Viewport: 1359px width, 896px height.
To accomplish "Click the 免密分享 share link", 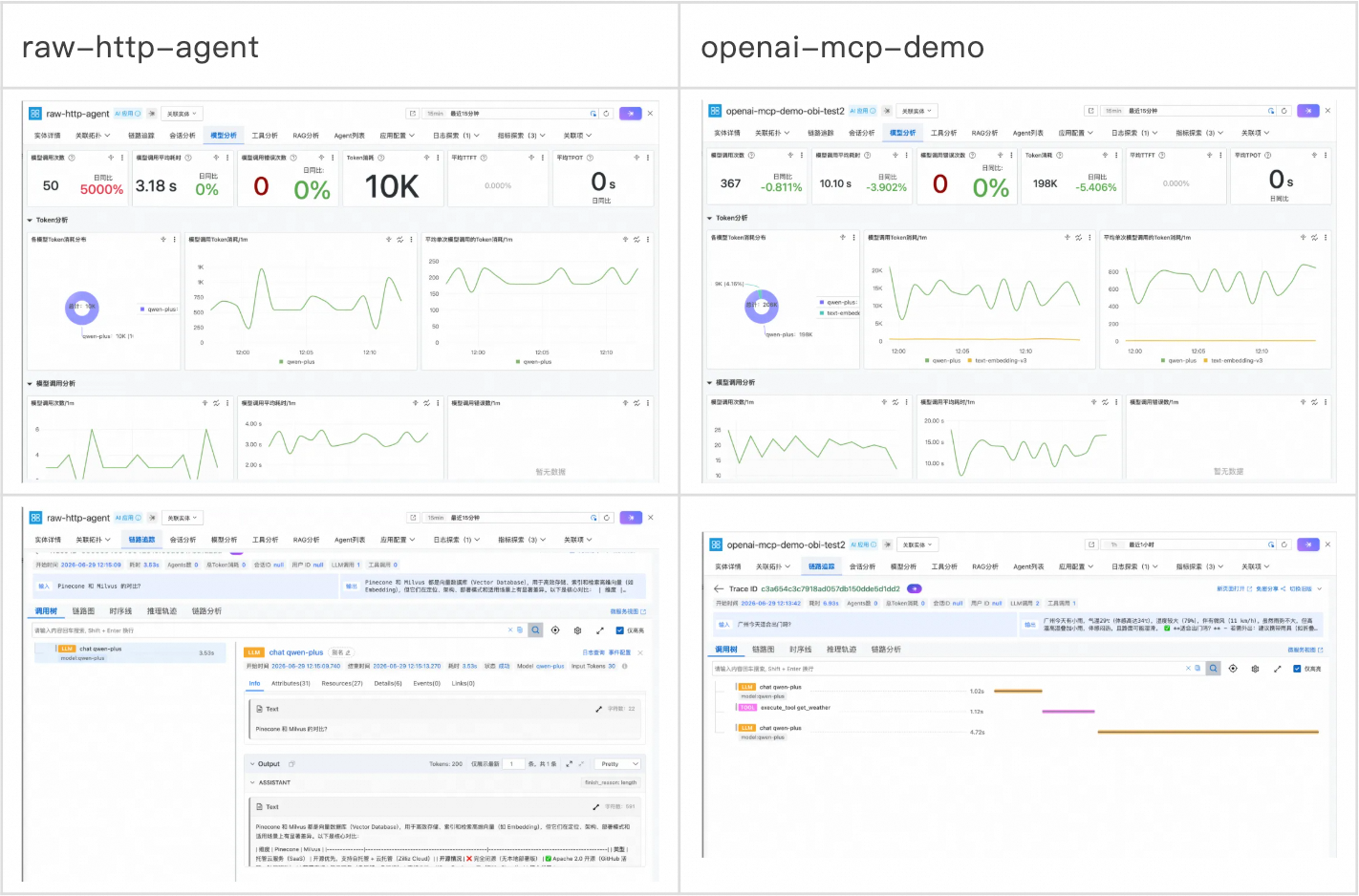I will tap(1270, 589).
